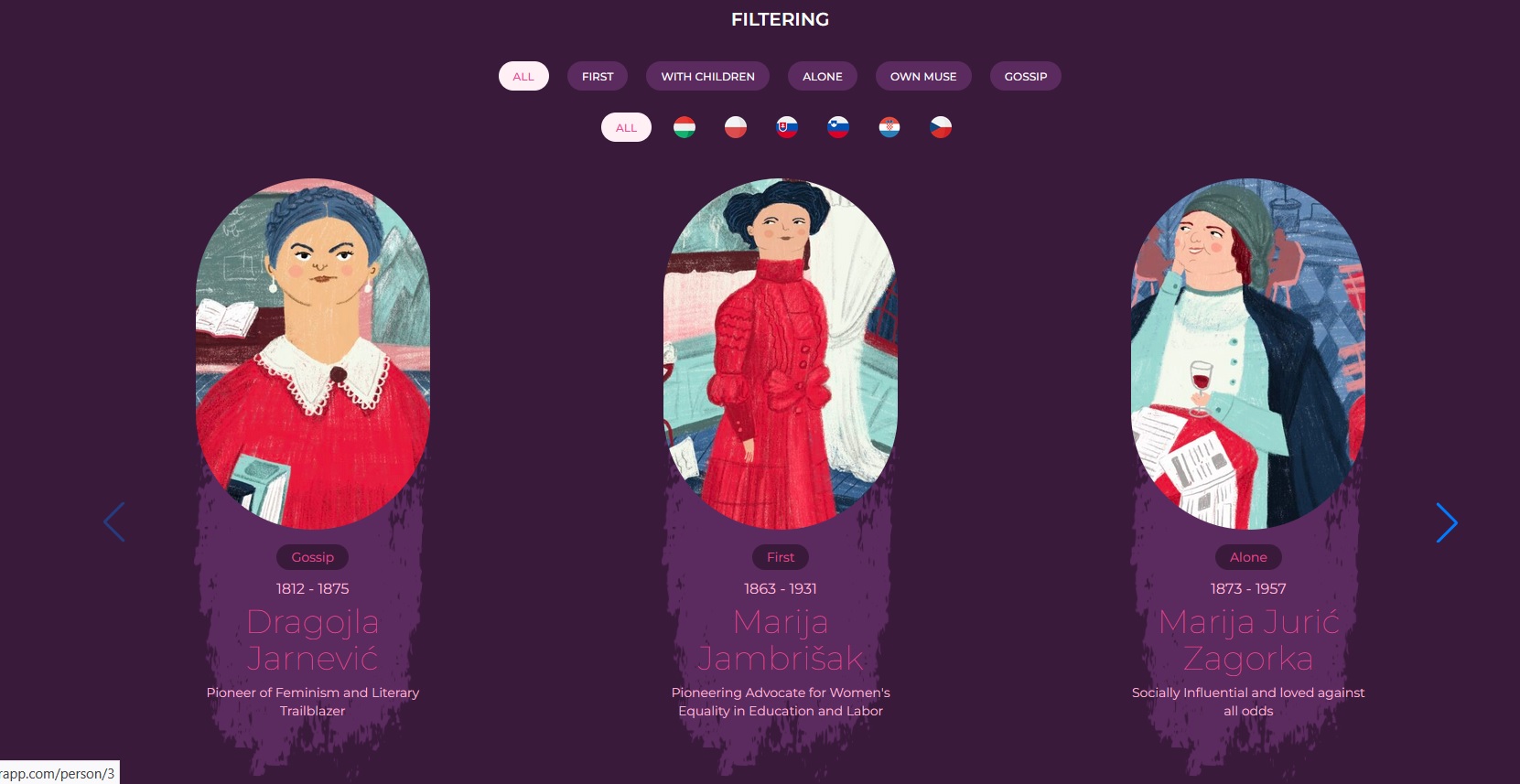Screen dimensions: 1520x784
Task: Enable the FIRST category filter
Action: [598, 76]
